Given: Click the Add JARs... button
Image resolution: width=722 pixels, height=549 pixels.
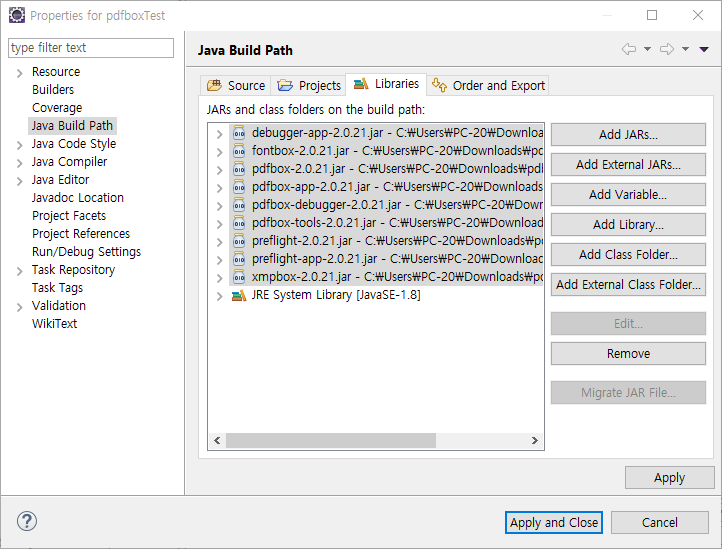Looking at the screenshot, I should tap(628, 134).
